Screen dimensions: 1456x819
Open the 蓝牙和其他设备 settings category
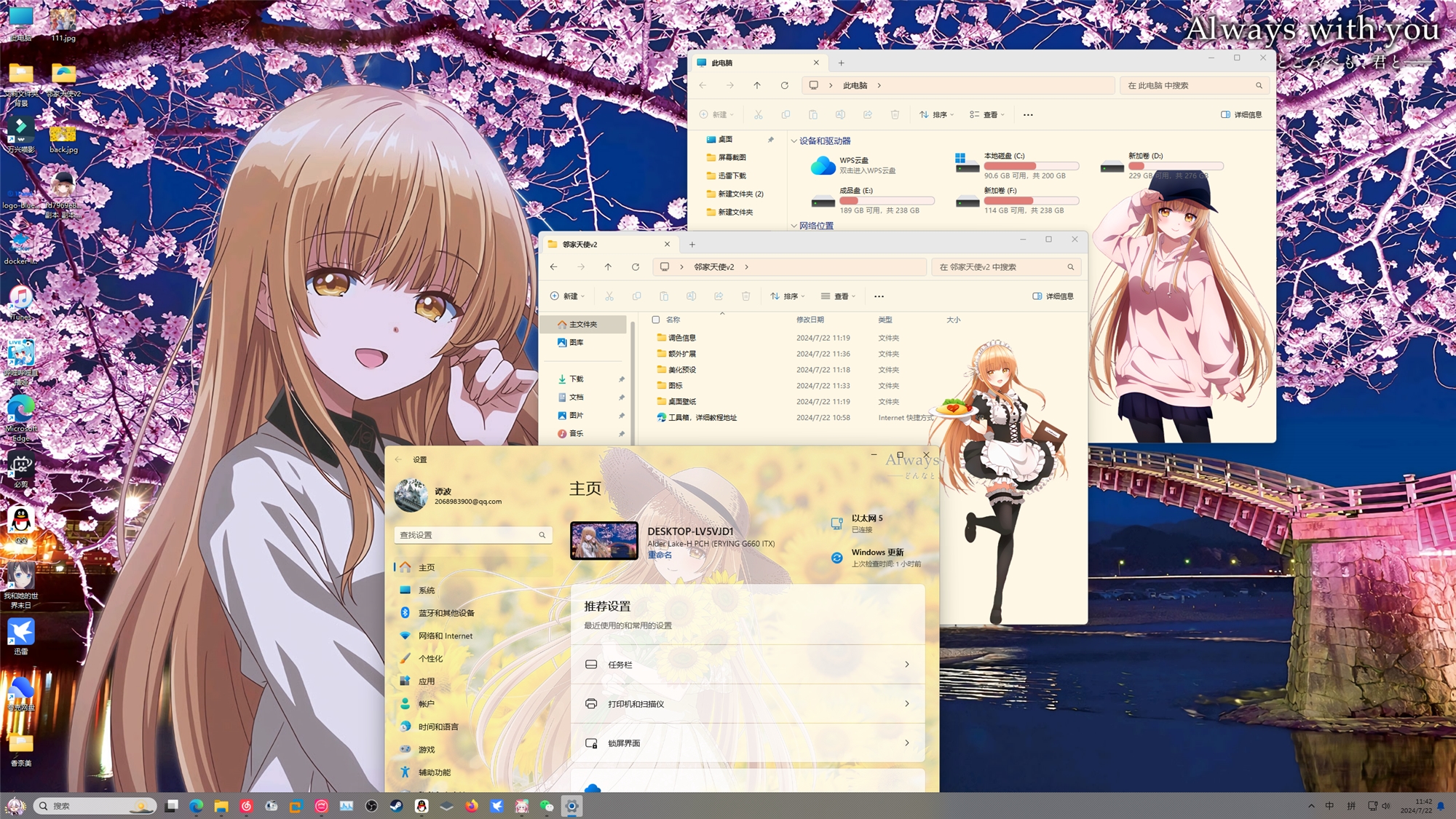446,613
